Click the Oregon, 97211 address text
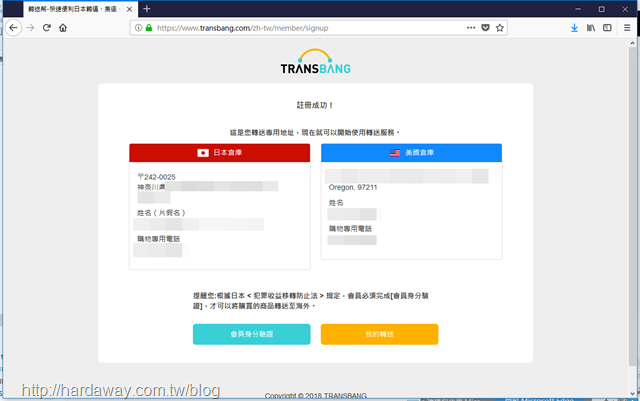Screen dimensions: 640x401 pos(353,187)
